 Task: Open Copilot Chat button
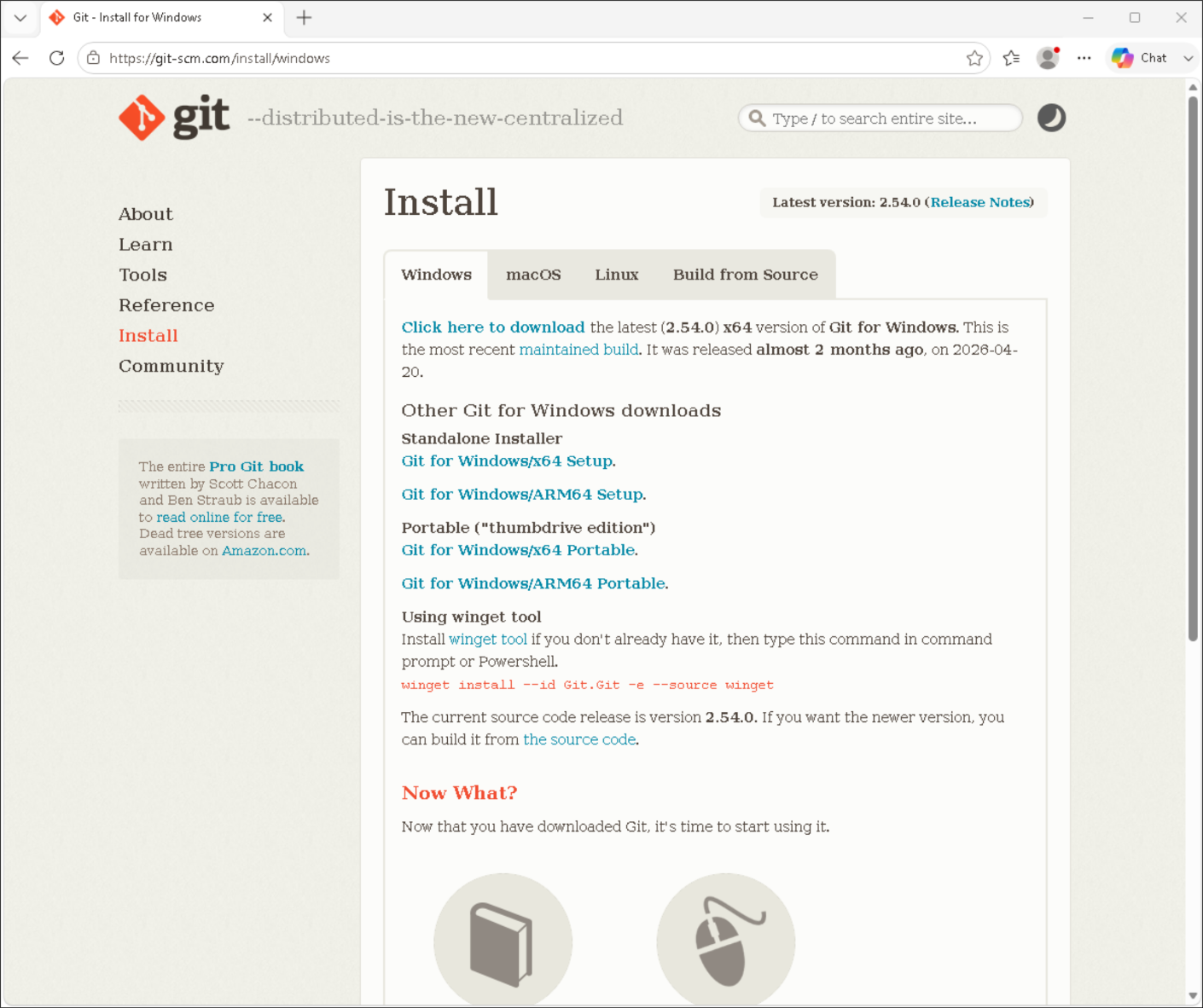coord(1140,58)
